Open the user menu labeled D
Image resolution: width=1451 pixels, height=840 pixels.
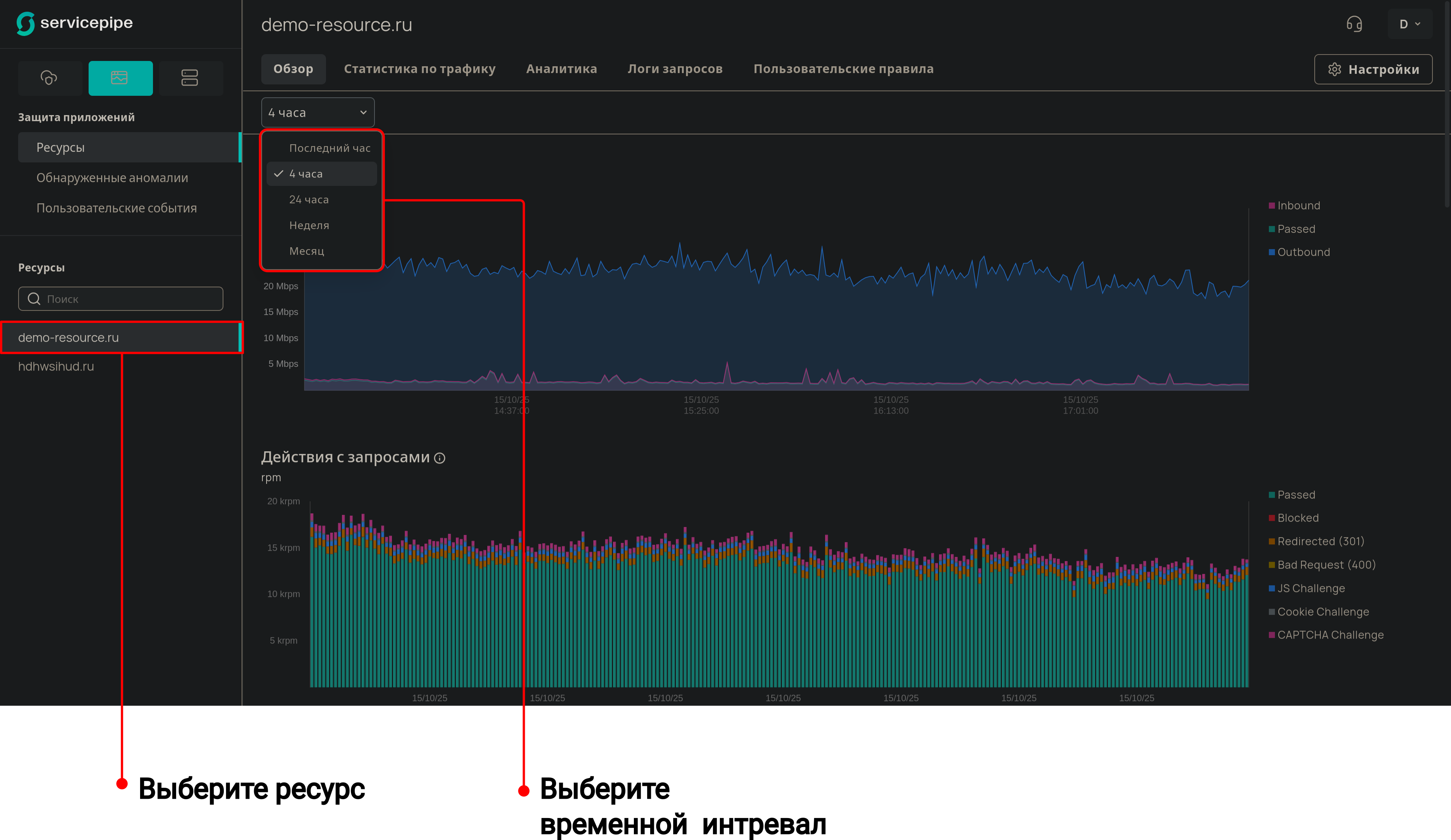tap(1410, 24)
